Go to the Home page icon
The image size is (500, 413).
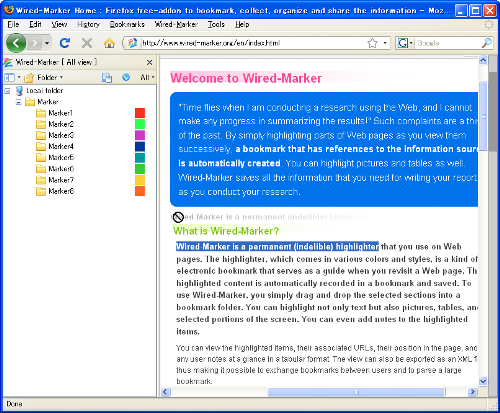[x=109, y=43]
